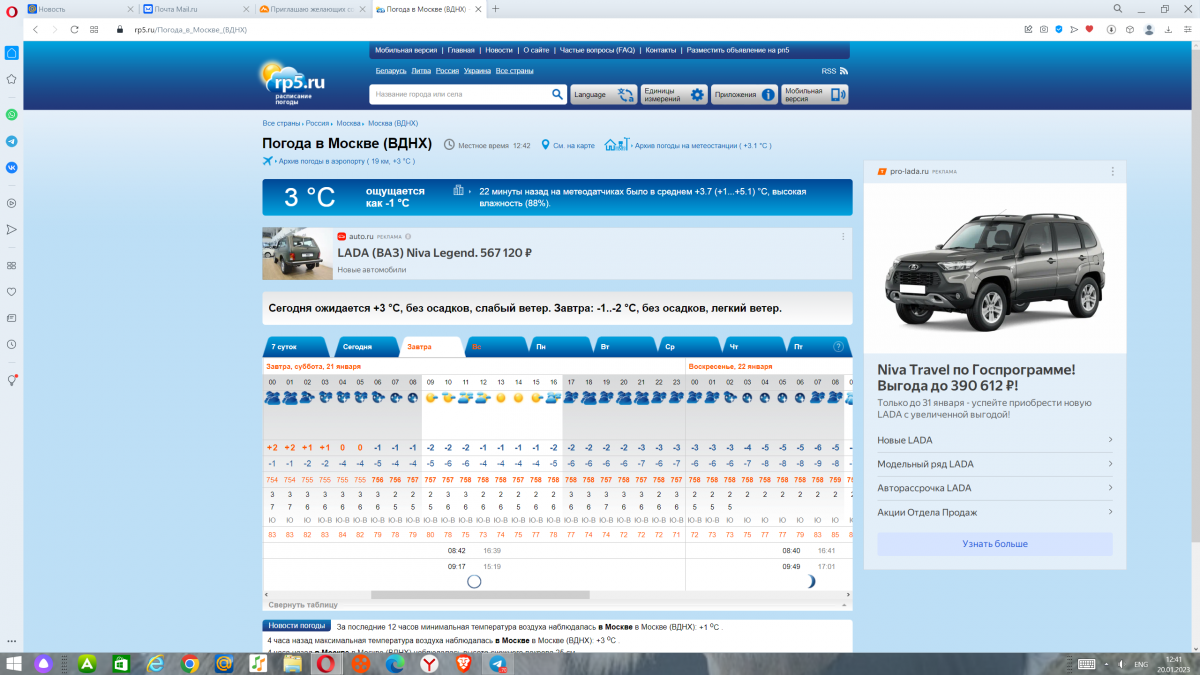Viewport: 1200px width, 675px height.
Task: Switch to Мобильная версия button
Action: 815,95
